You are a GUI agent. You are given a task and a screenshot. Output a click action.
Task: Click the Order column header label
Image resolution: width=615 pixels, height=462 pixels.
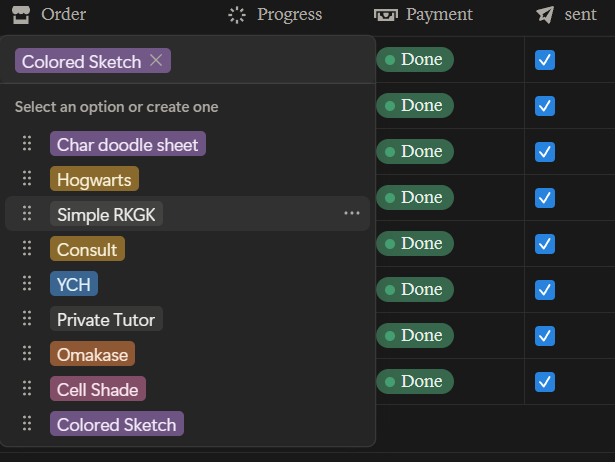coord(64,15)
